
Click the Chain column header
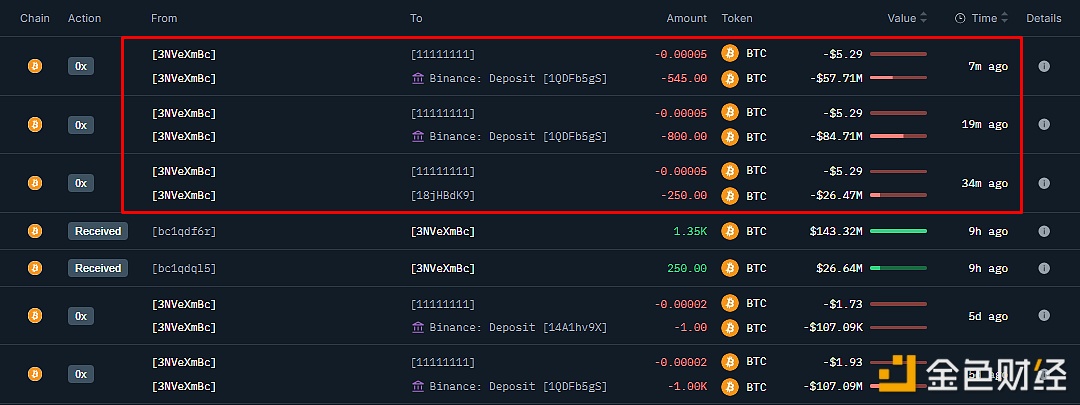tap(34, 18)
